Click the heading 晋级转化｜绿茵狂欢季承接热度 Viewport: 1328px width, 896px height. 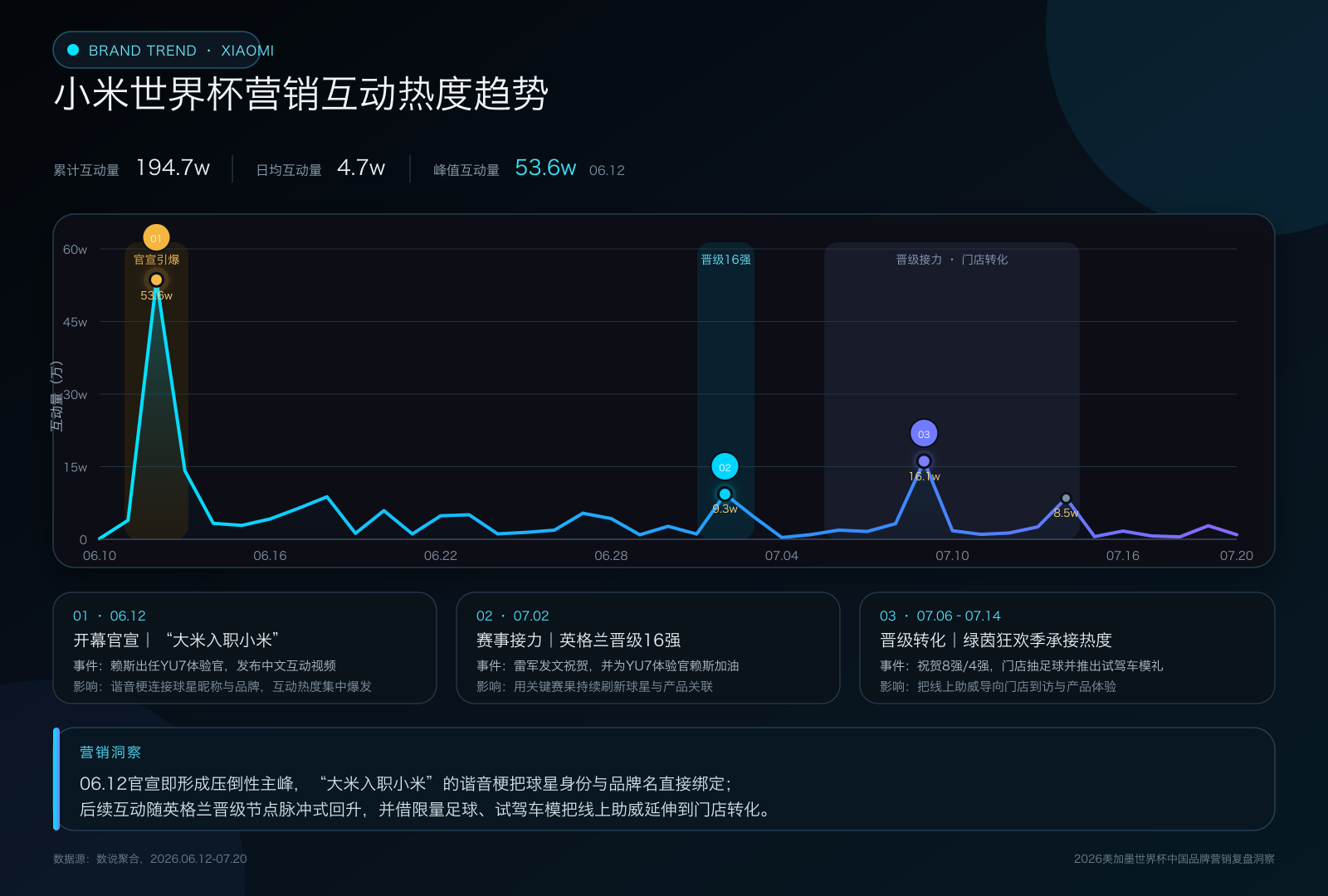click(x=996, y=640)
